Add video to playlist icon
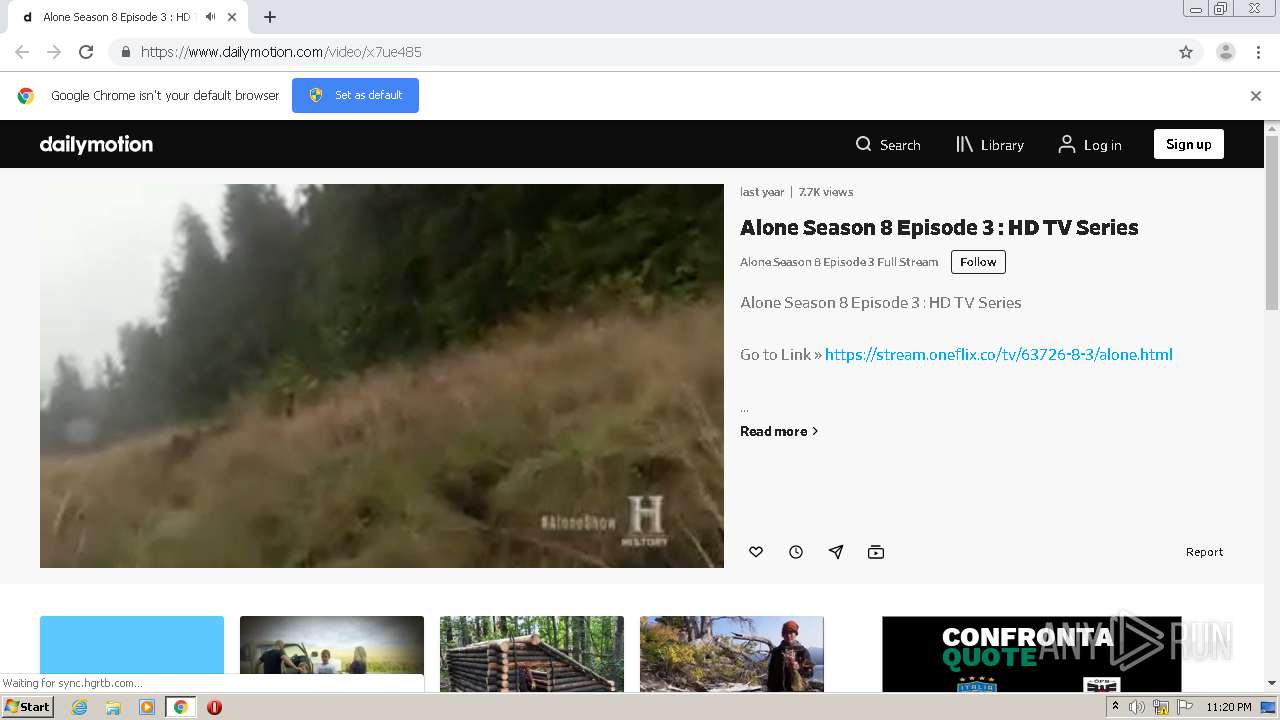The height and width of the screenshot is (720, 1280). point(876,552)
